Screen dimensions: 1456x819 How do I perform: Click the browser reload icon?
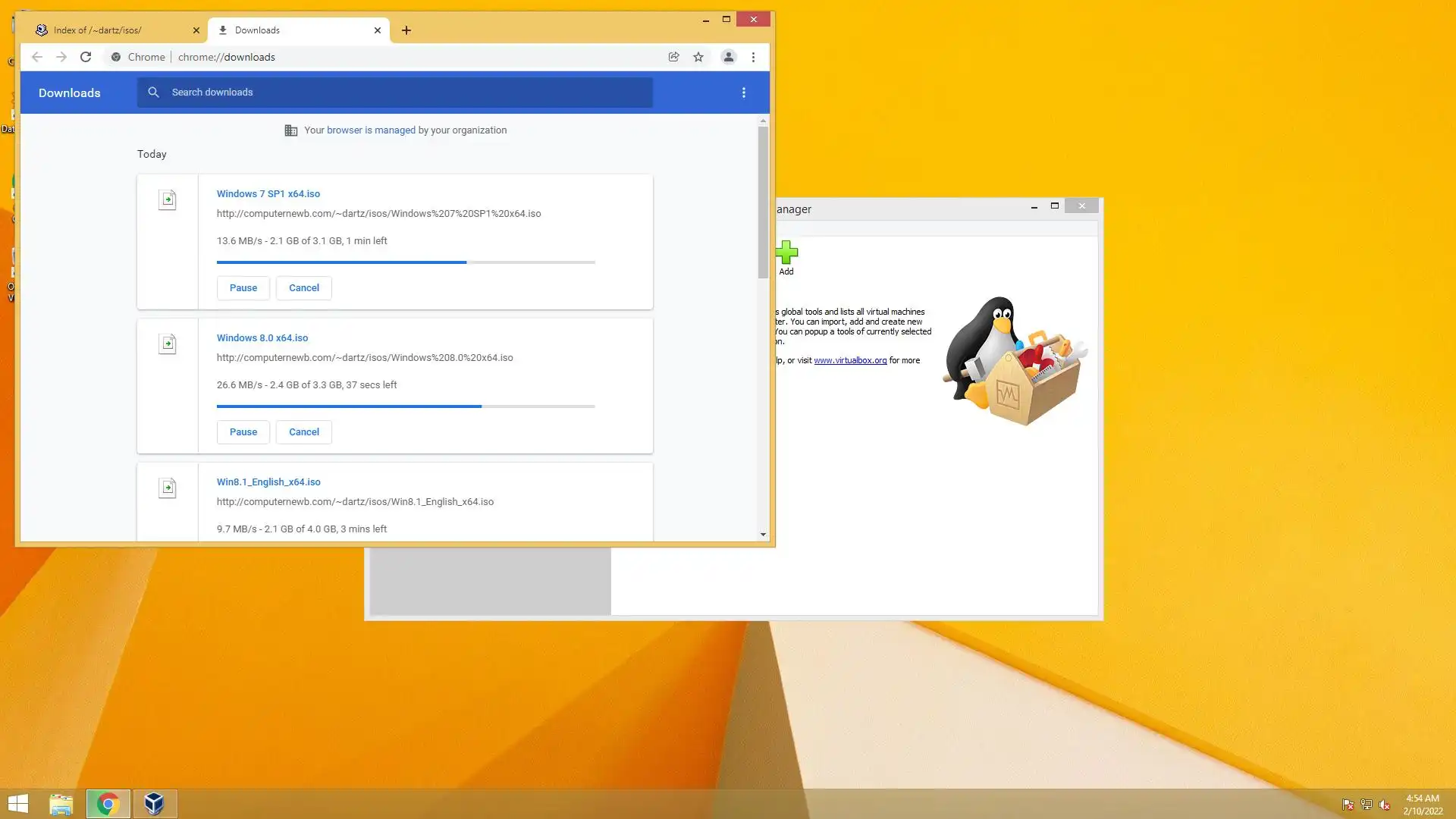[86, 57]
